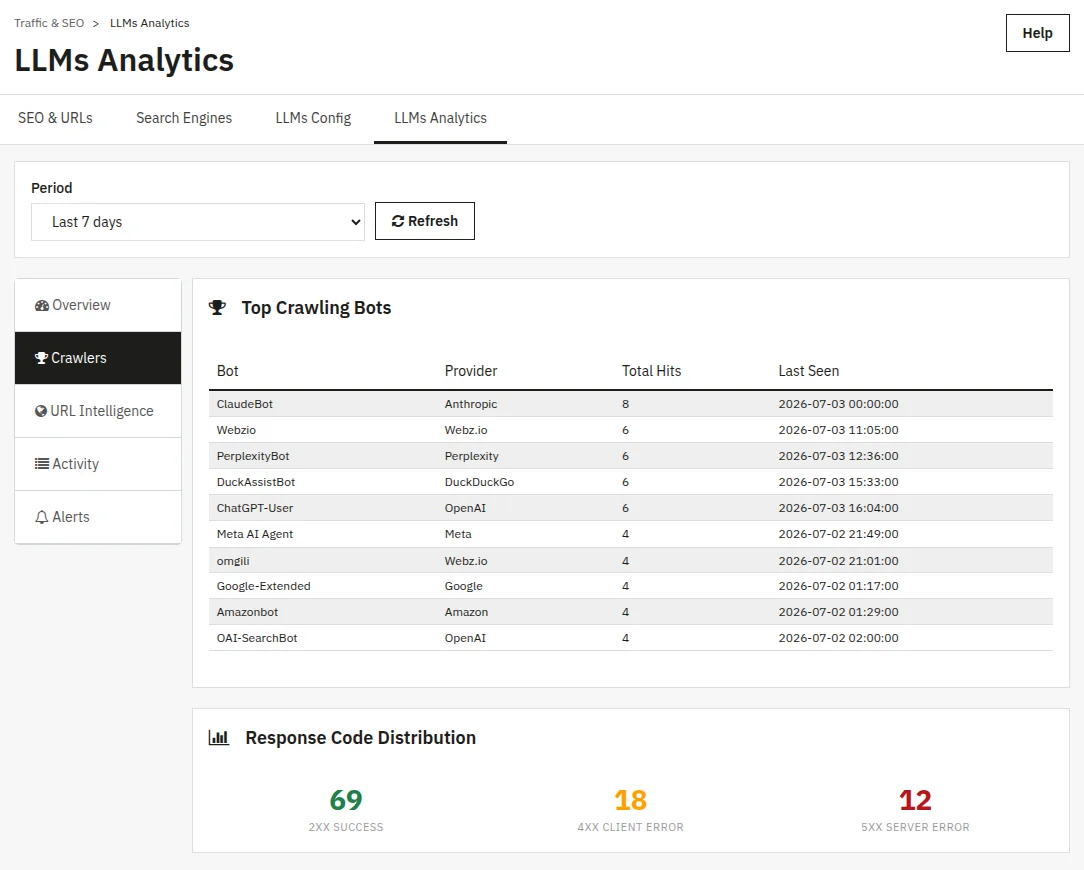
Task: Click the Total Hits column header
Action: pyautogui.click(x=651, y=371)
